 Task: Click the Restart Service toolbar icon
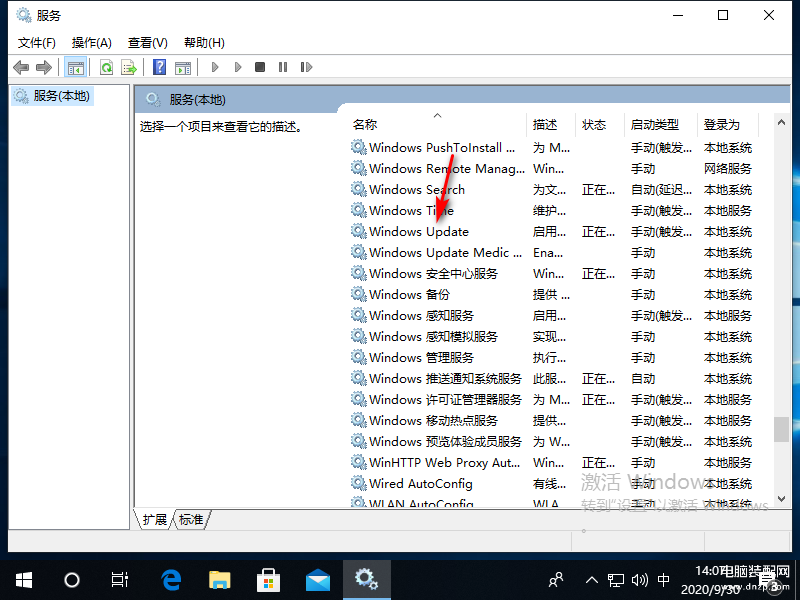pos(306,67)
